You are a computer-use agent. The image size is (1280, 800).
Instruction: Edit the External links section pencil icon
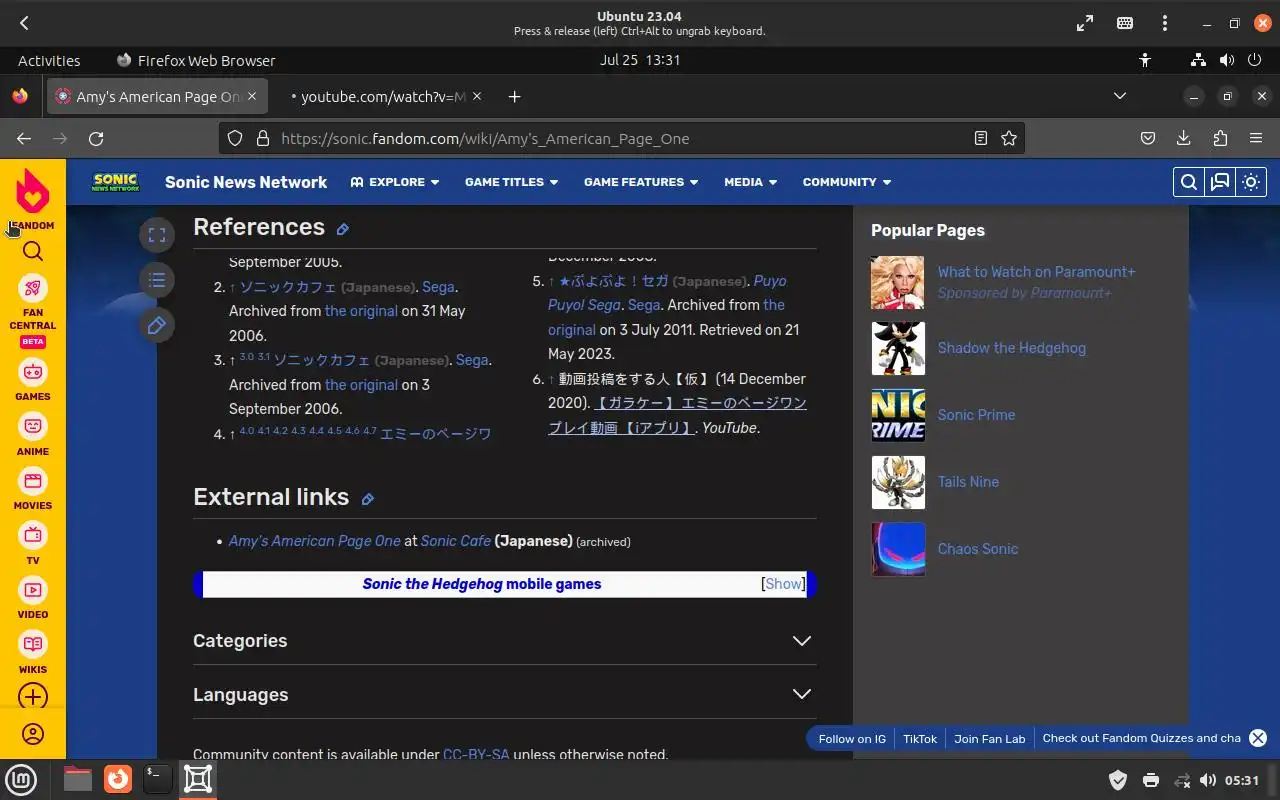pos(367,499)
